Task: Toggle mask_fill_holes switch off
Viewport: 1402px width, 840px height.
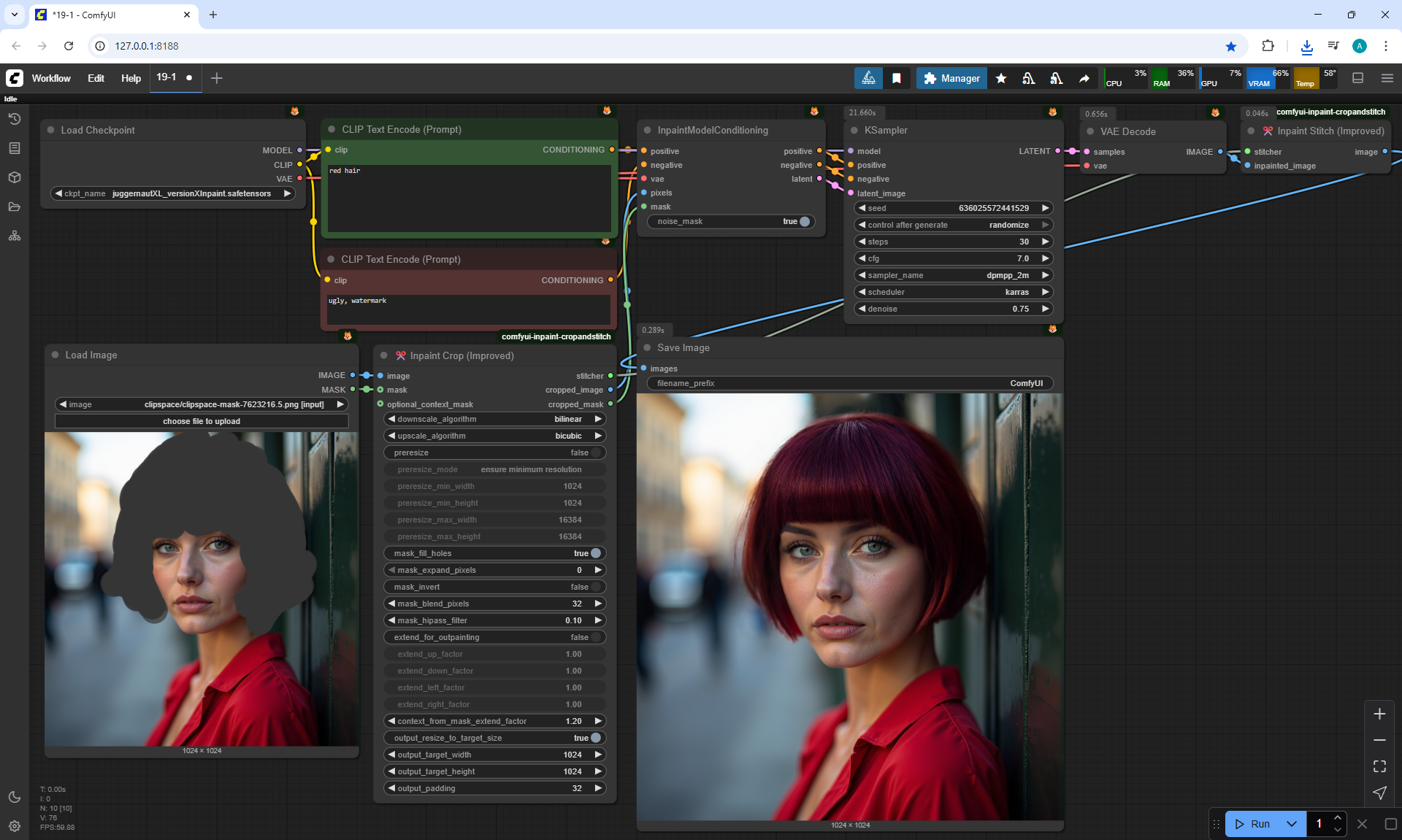Action: (x=595, y=553)
